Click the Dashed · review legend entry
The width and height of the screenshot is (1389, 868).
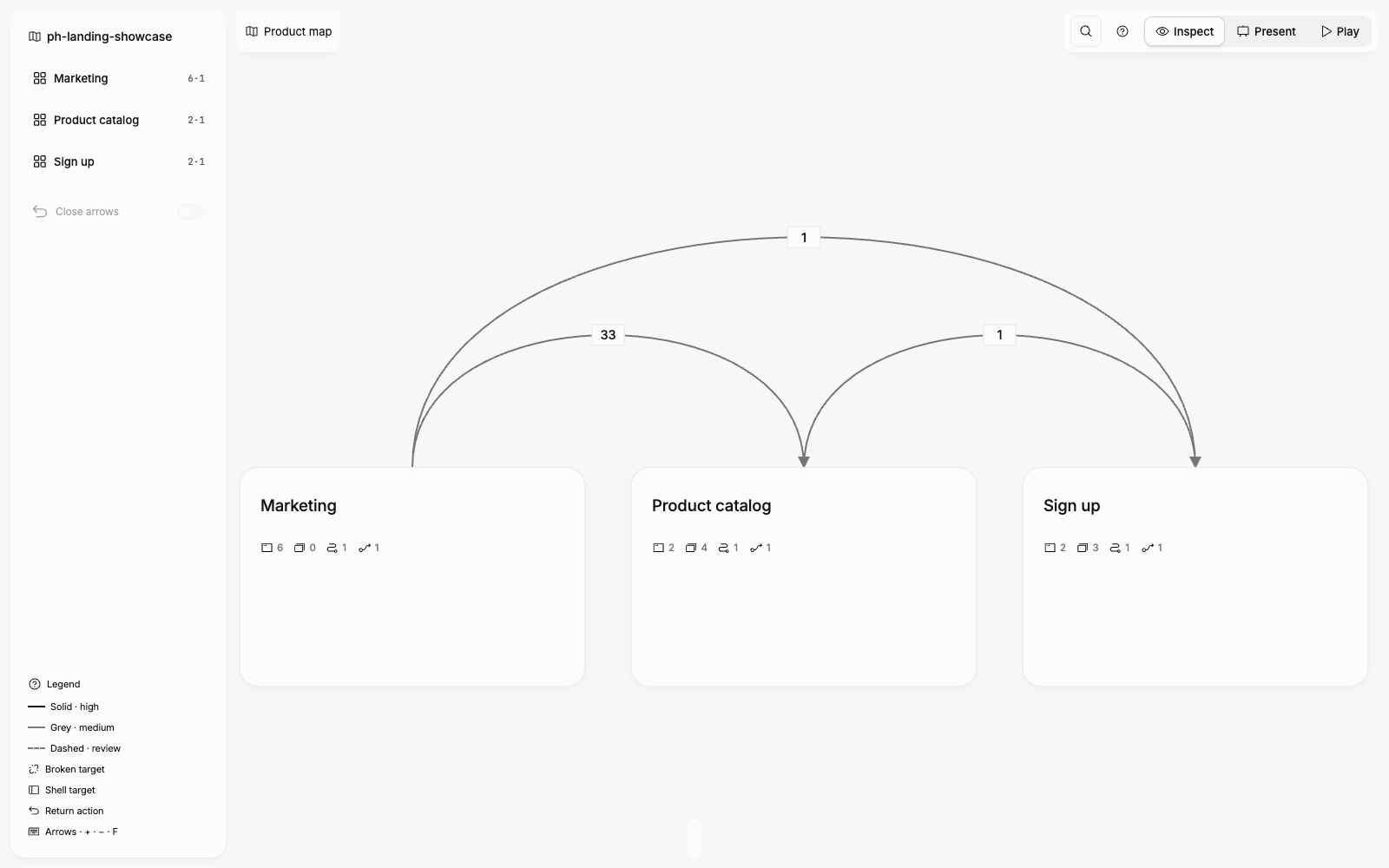(75, 748)
